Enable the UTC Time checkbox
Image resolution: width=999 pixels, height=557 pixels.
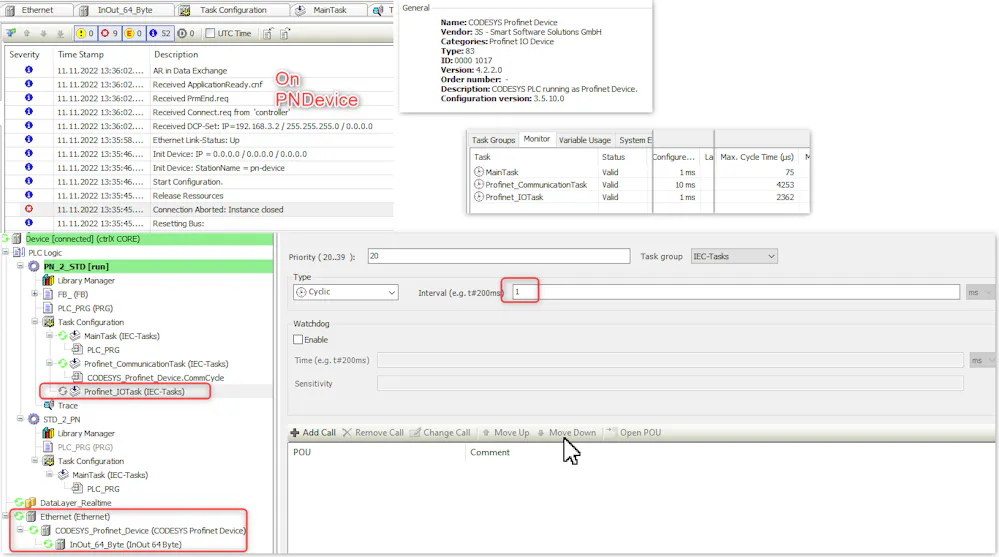point(210,33)
